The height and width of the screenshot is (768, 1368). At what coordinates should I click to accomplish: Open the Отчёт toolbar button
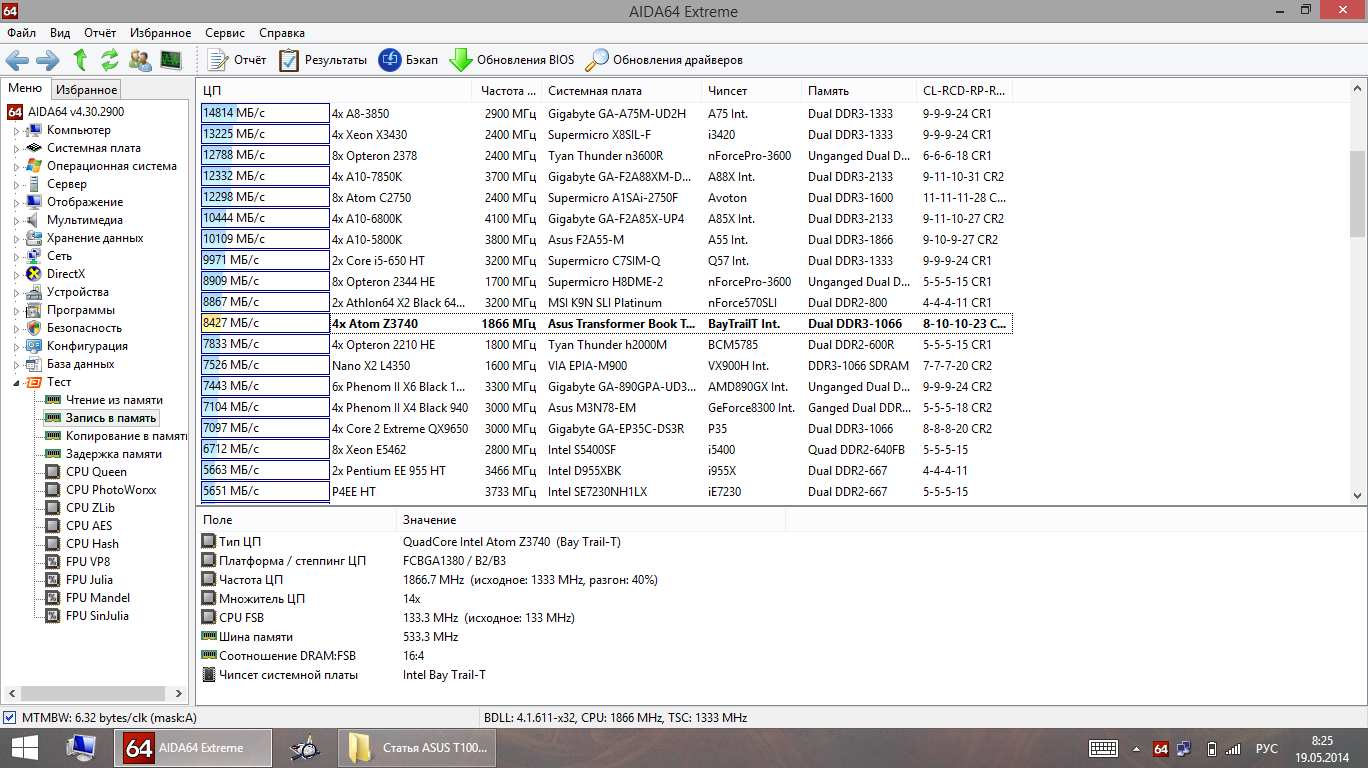point(237,60)
